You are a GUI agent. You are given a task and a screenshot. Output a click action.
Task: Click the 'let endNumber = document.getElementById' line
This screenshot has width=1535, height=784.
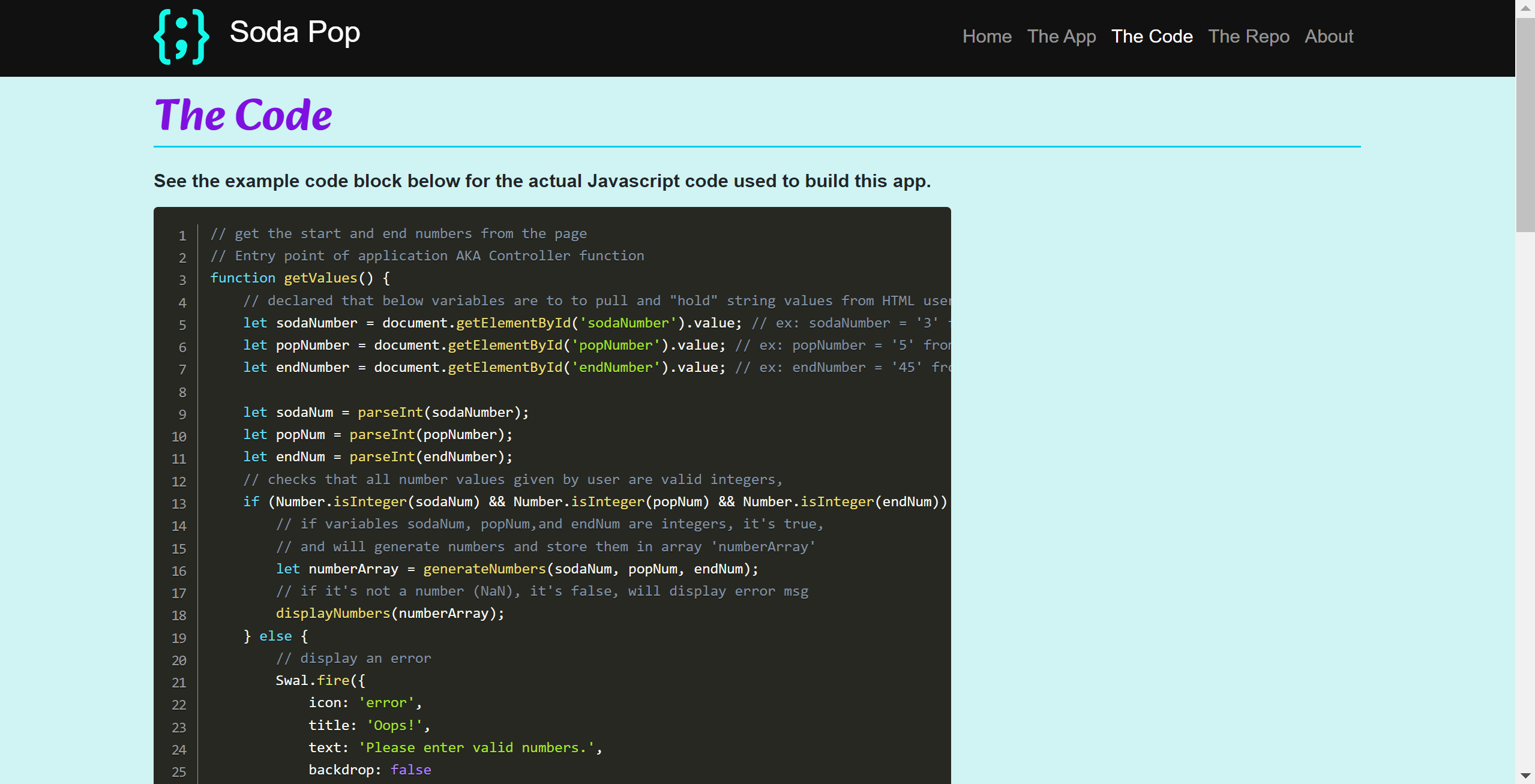pos(596,367)
